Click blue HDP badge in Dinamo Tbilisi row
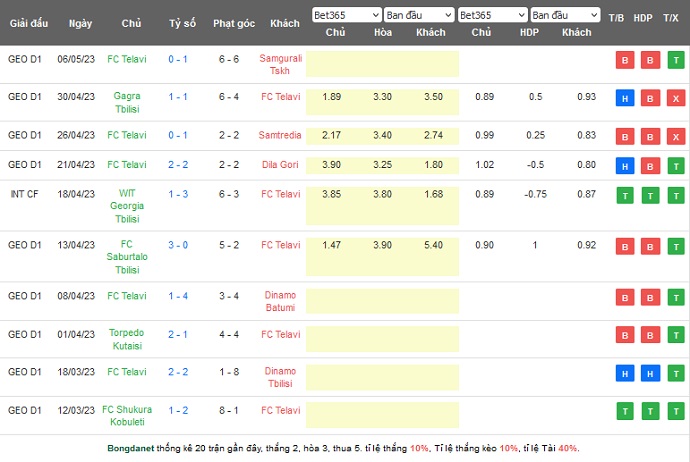This screenshot has height=462, width=690. 648,372
